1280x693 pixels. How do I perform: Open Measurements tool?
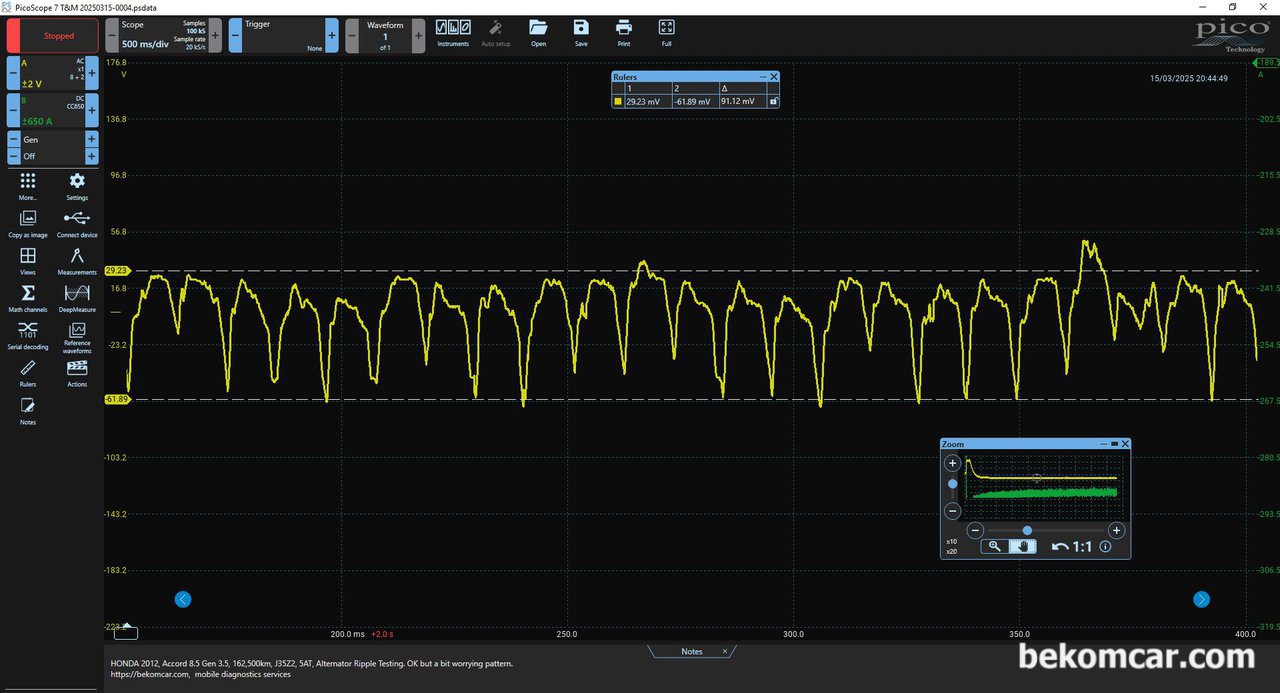(x=77, y=262)
